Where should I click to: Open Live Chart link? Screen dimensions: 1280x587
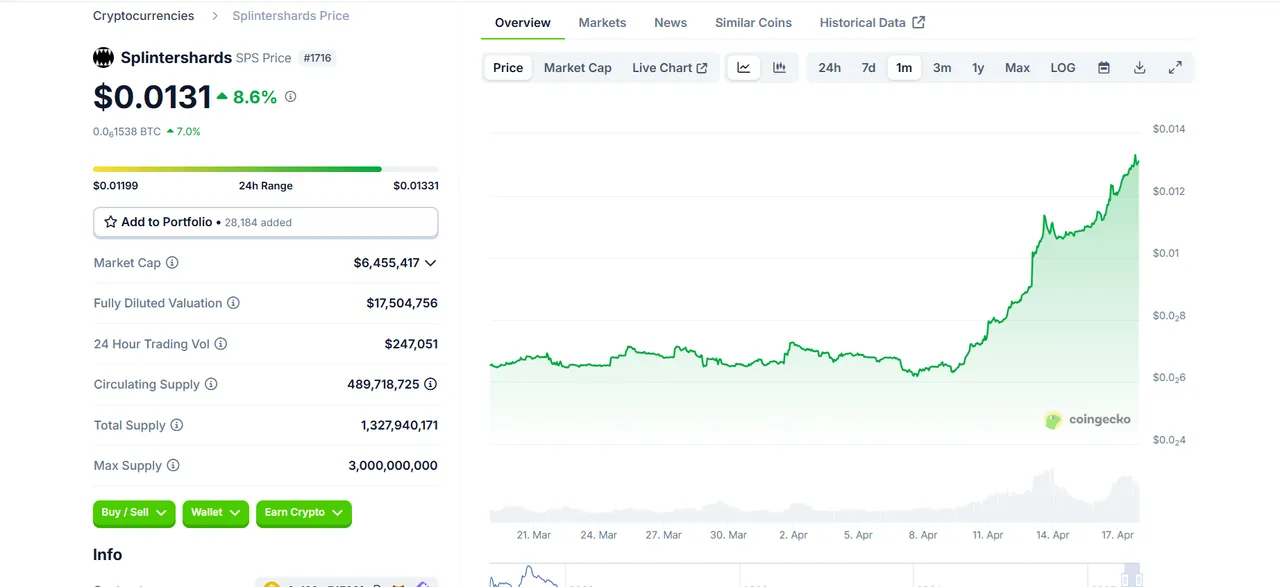pyautogui.click(x=670, y=68)
